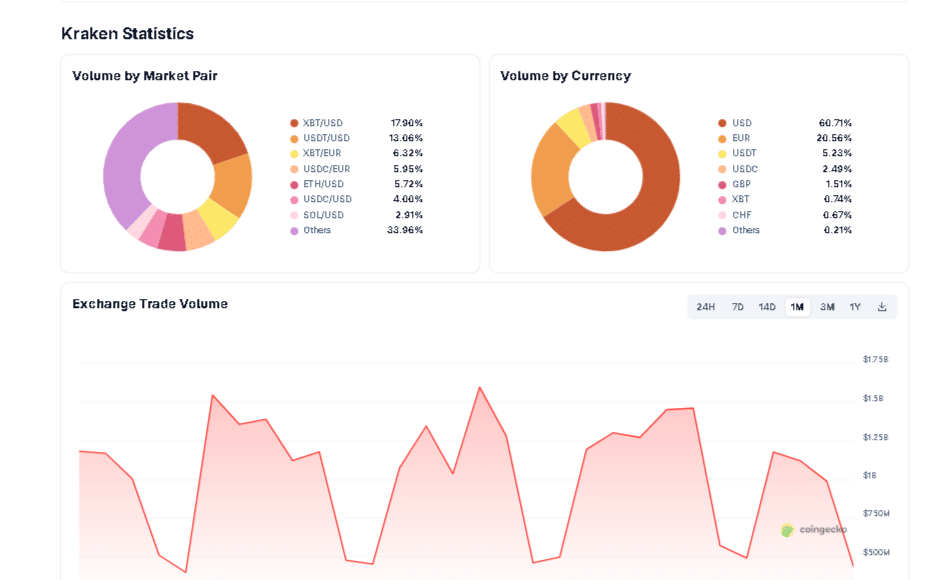This screenshot has width=951, height=580.
Task: Toggle XBT/EUR legend entry
Action: [x=322, y=154]
